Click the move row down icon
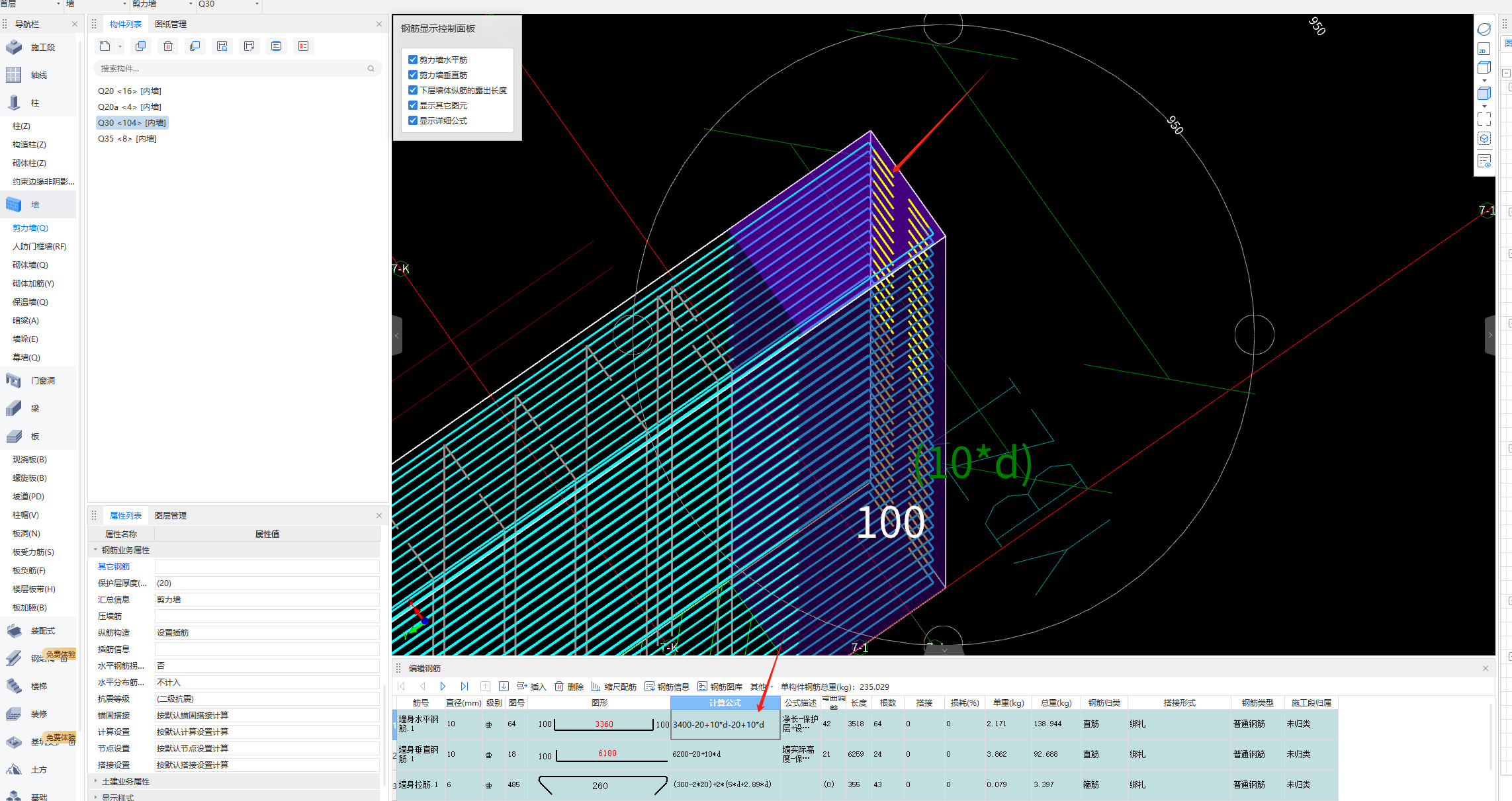The image size is (1512, 801). 504,687
